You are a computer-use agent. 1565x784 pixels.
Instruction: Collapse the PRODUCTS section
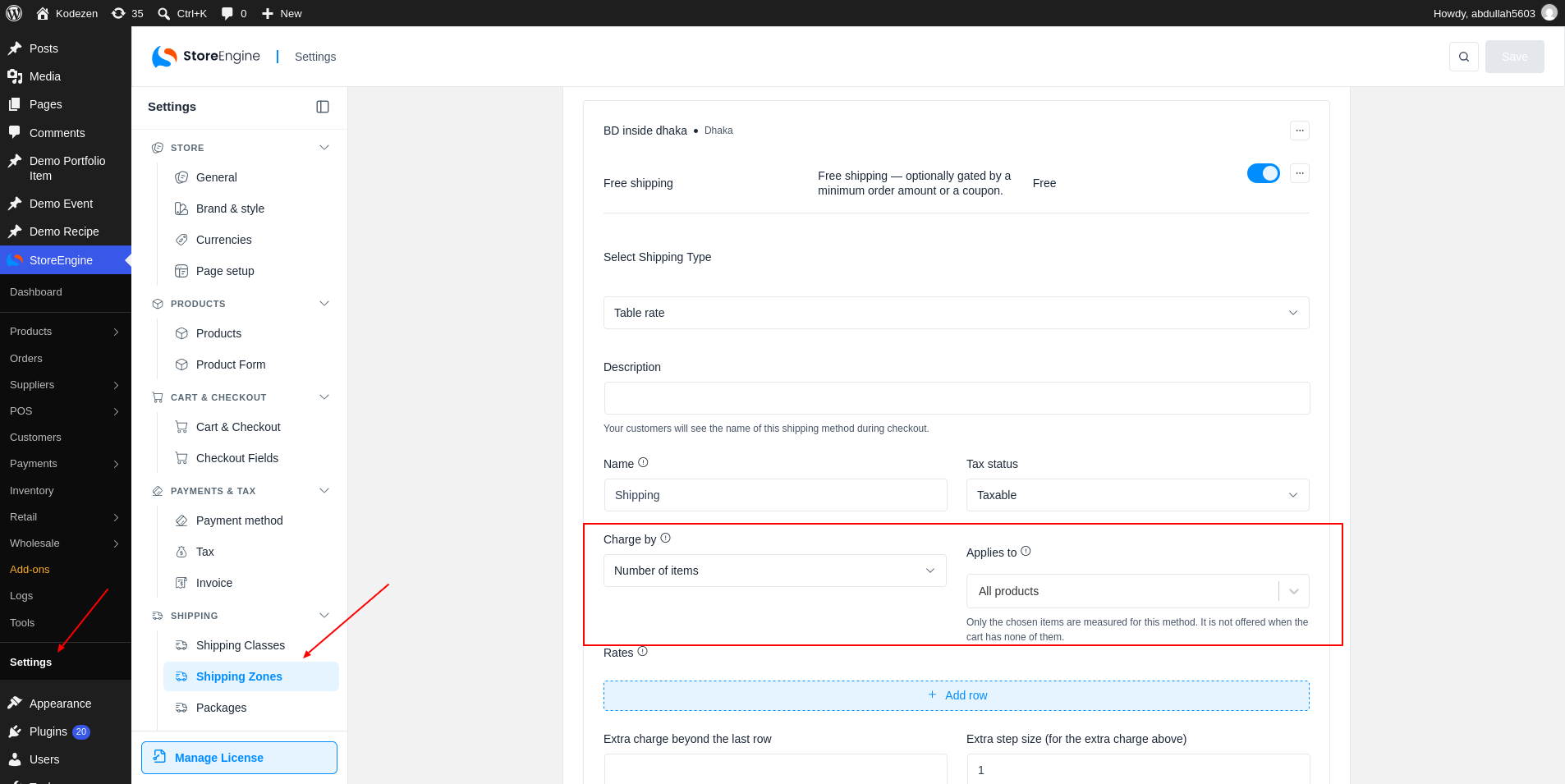(324, 304)
